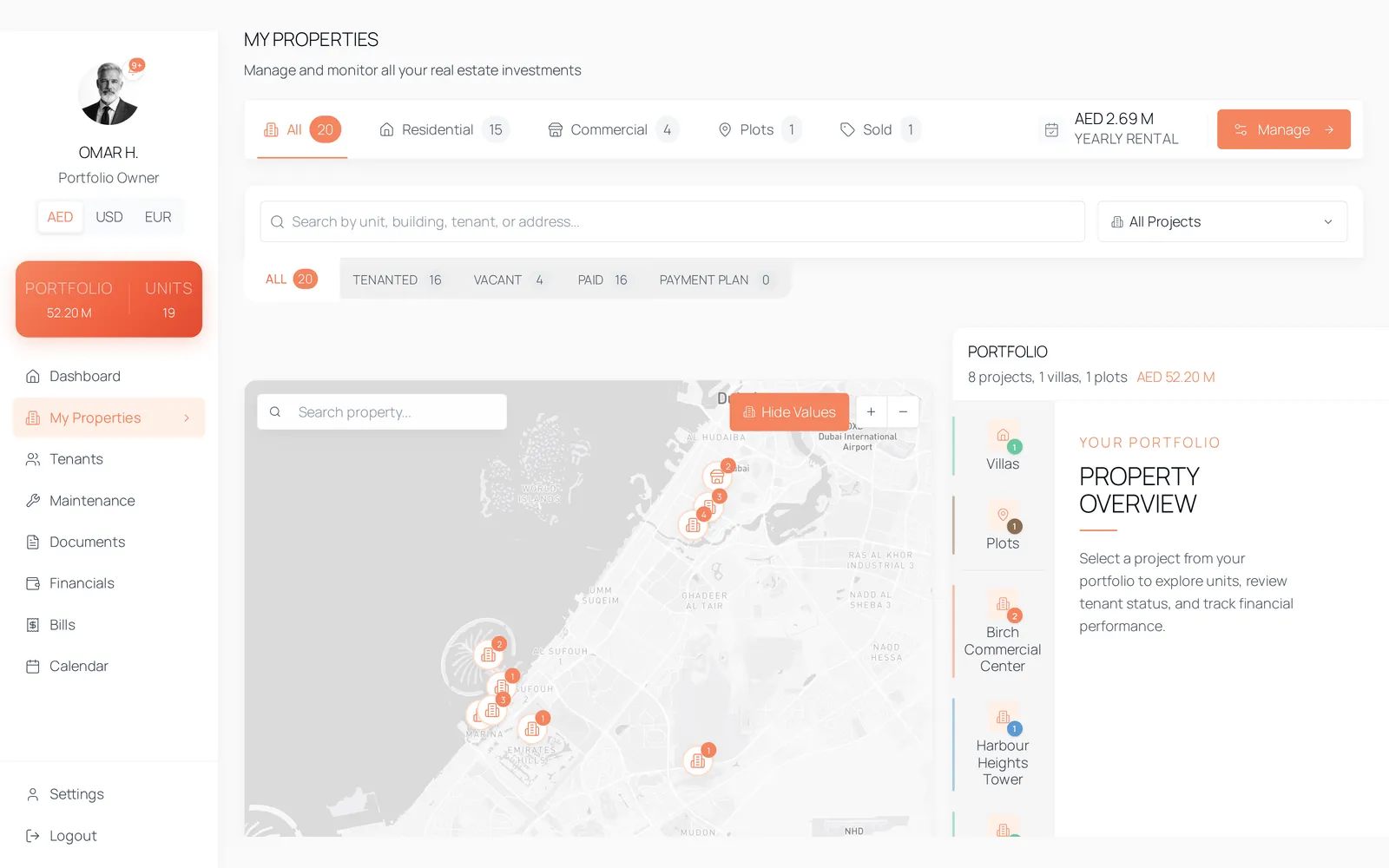This screenshot has height=868, width=1389.
Task: Select Plots in portfolio list
Action: click(x=1003, y=525)
